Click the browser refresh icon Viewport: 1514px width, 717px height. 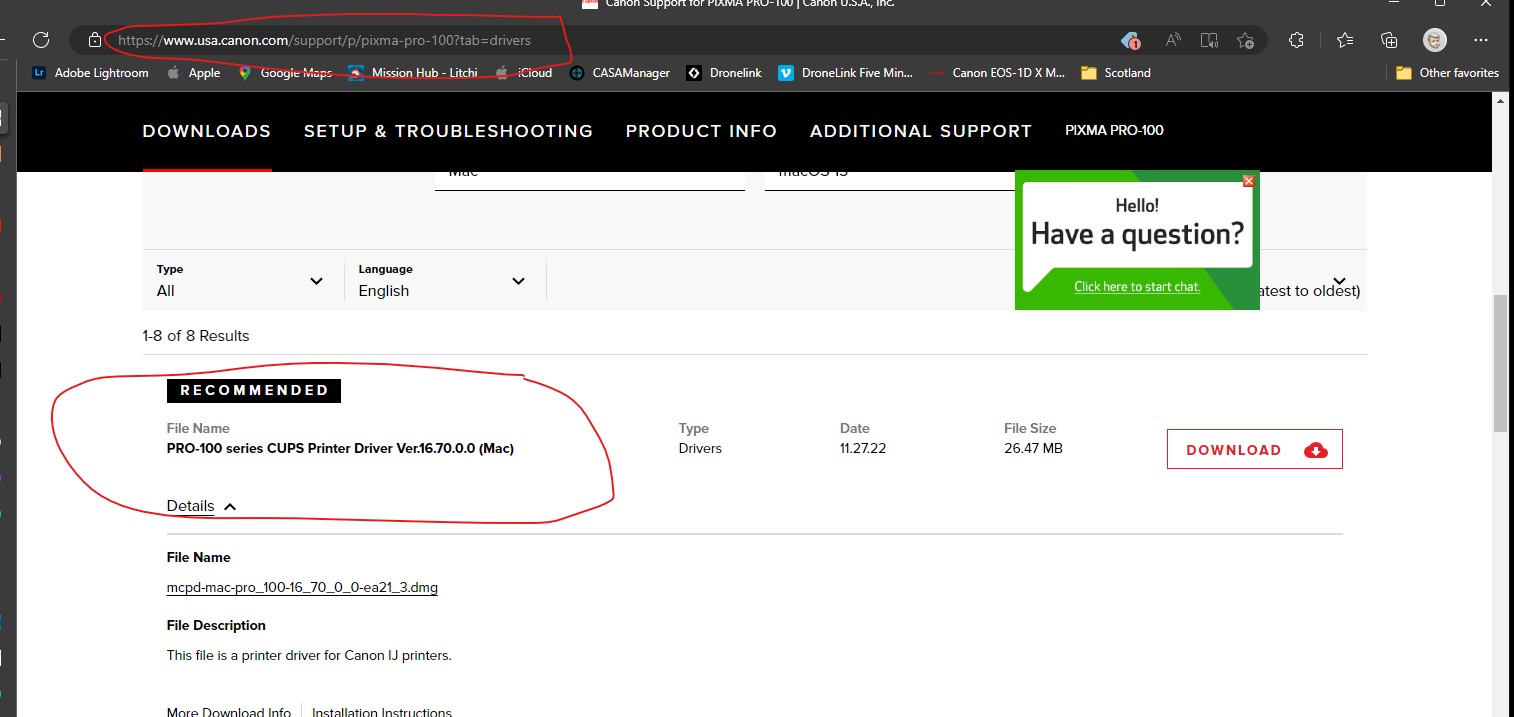tap(41, 40)
